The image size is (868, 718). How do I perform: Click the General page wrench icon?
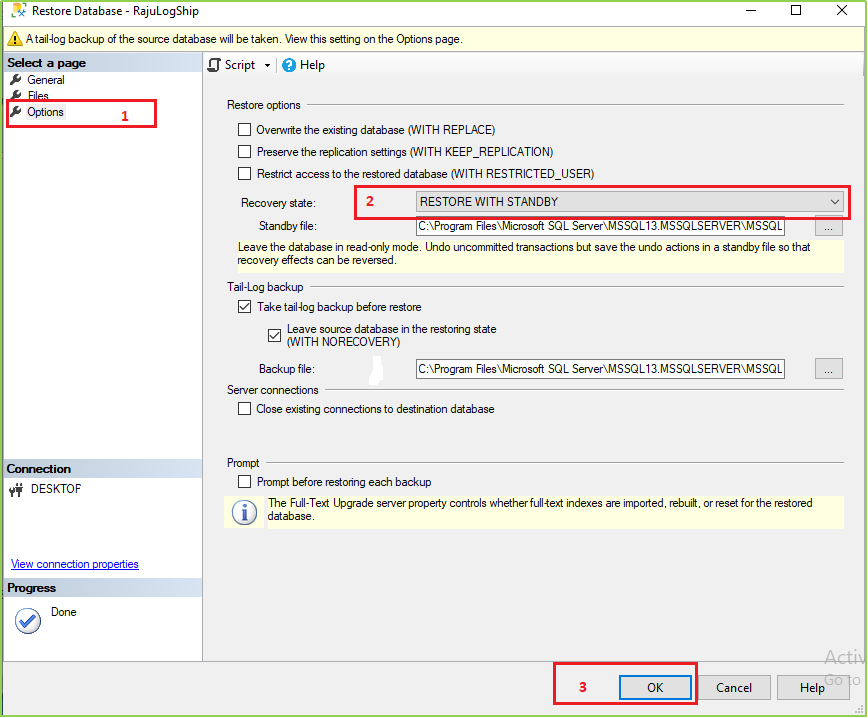(x=16, y=80)
